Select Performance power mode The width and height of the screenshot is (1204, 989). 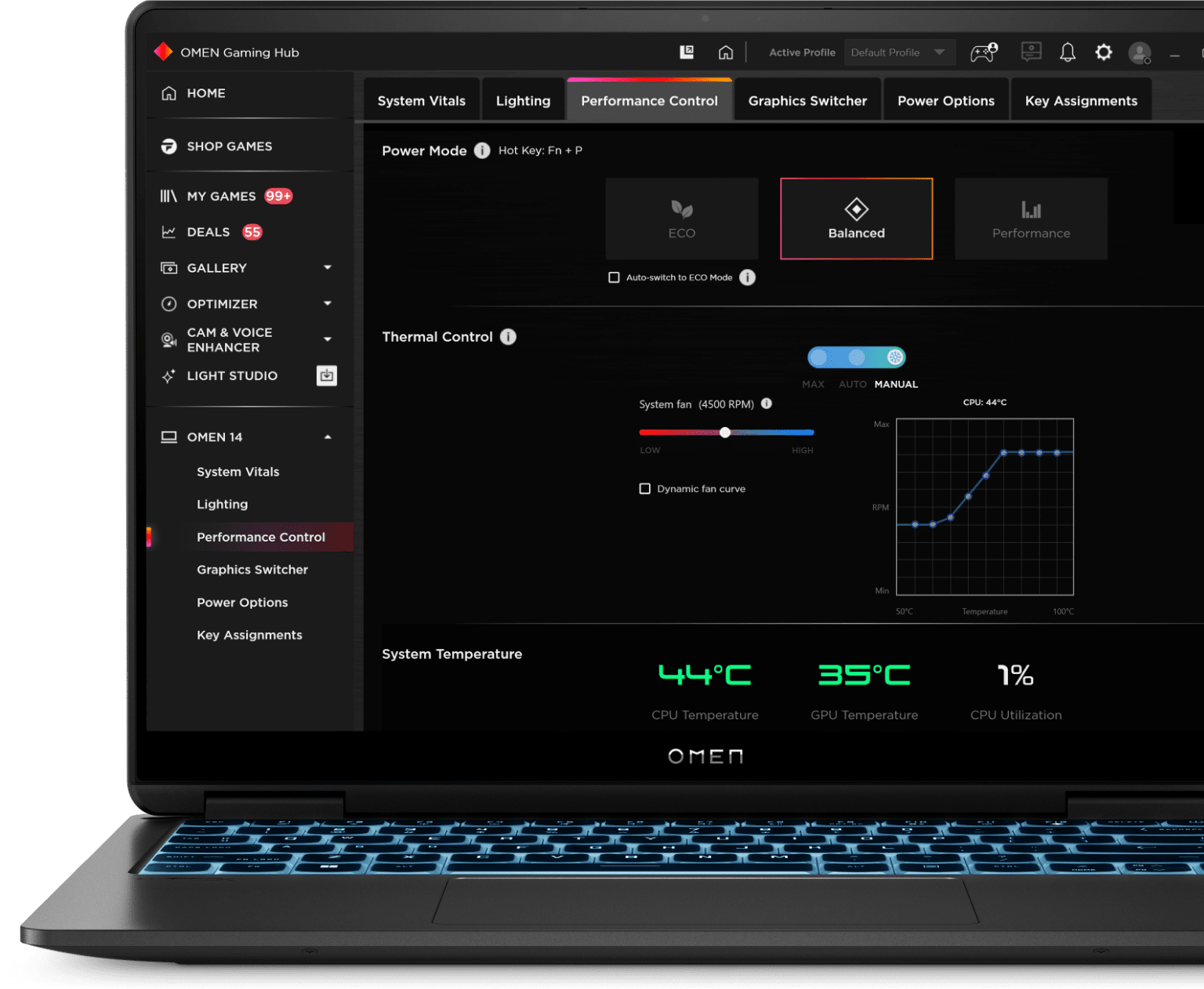coord(1031,219)
